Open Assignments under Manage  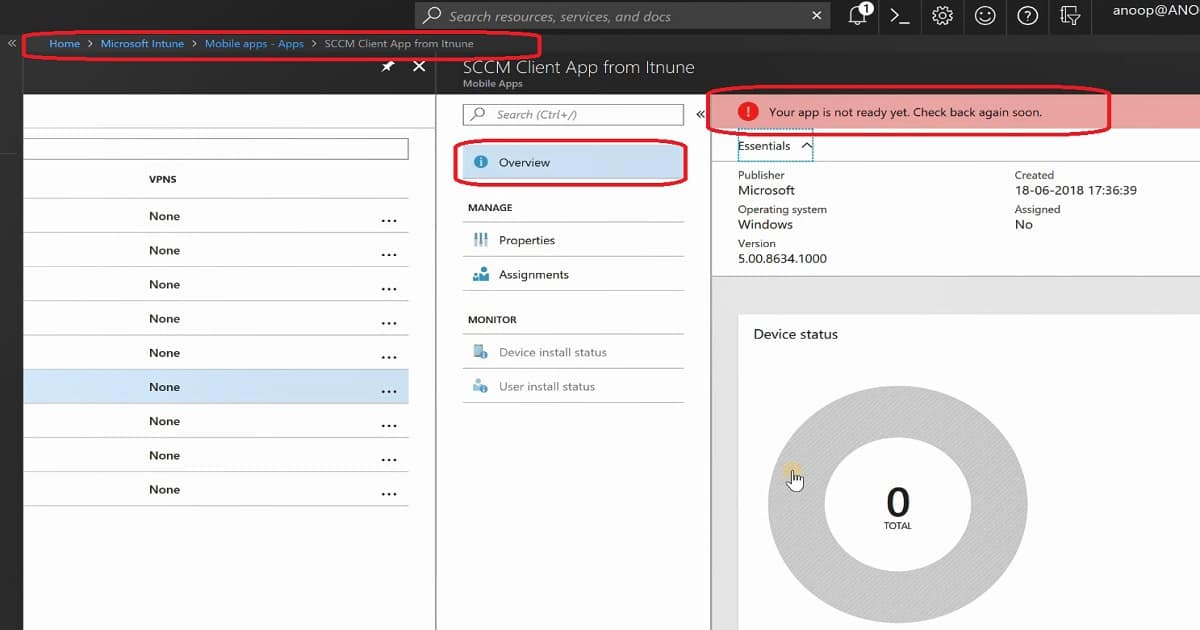pos(573,274)
